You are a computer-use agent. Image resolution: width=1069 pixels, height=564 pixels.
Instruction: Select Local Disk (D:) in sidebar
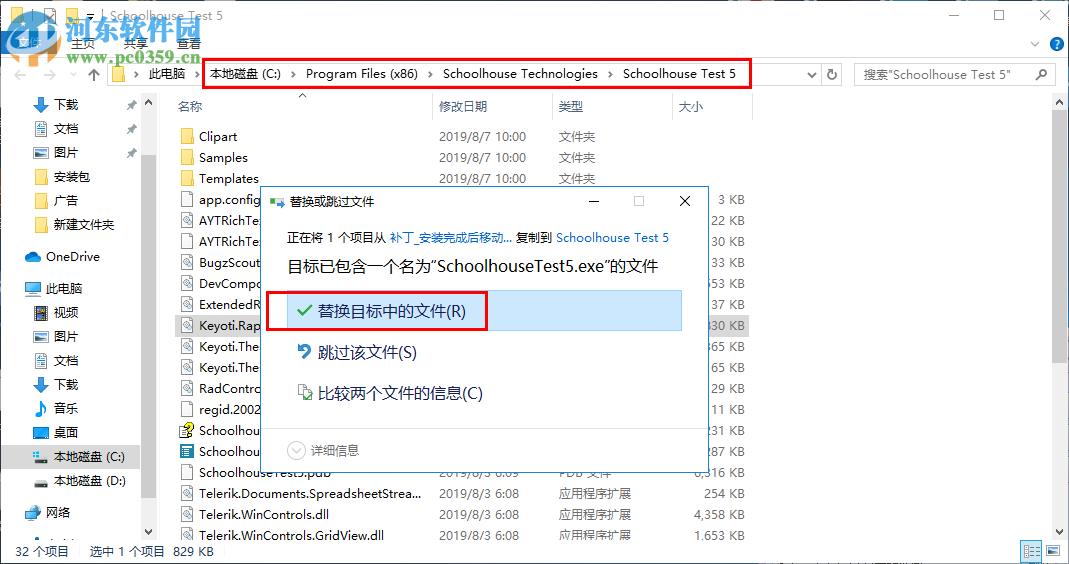(89, 481)
